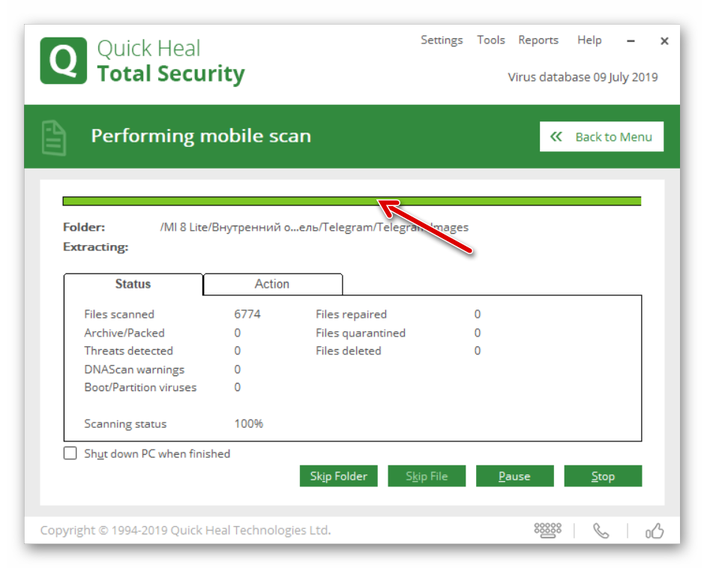Click the thumbs-up like icon
The height and width of the screenshot is (568, 704).
coord(655,531)
